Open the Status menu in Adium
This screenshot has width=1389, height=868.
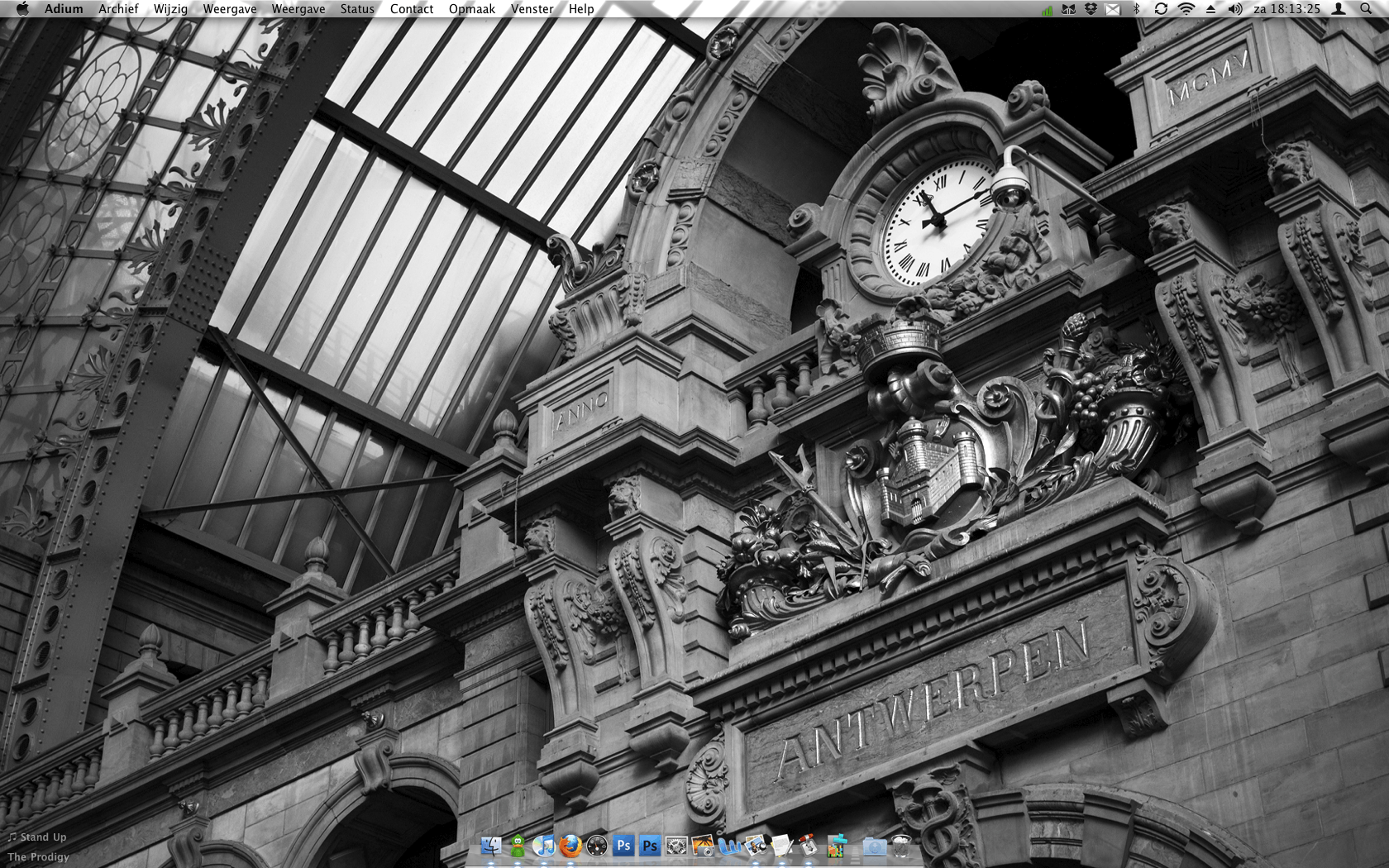coord(357,9)
